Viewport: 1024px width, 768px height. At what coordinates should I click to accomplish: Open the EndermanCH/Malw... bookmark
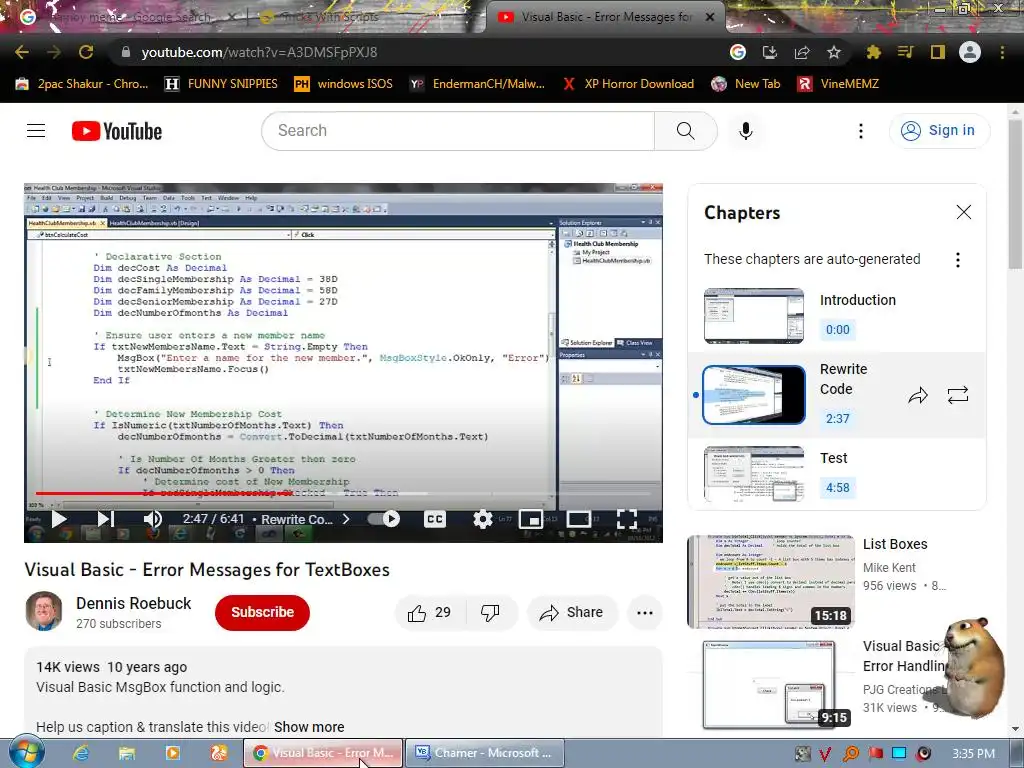478,84
